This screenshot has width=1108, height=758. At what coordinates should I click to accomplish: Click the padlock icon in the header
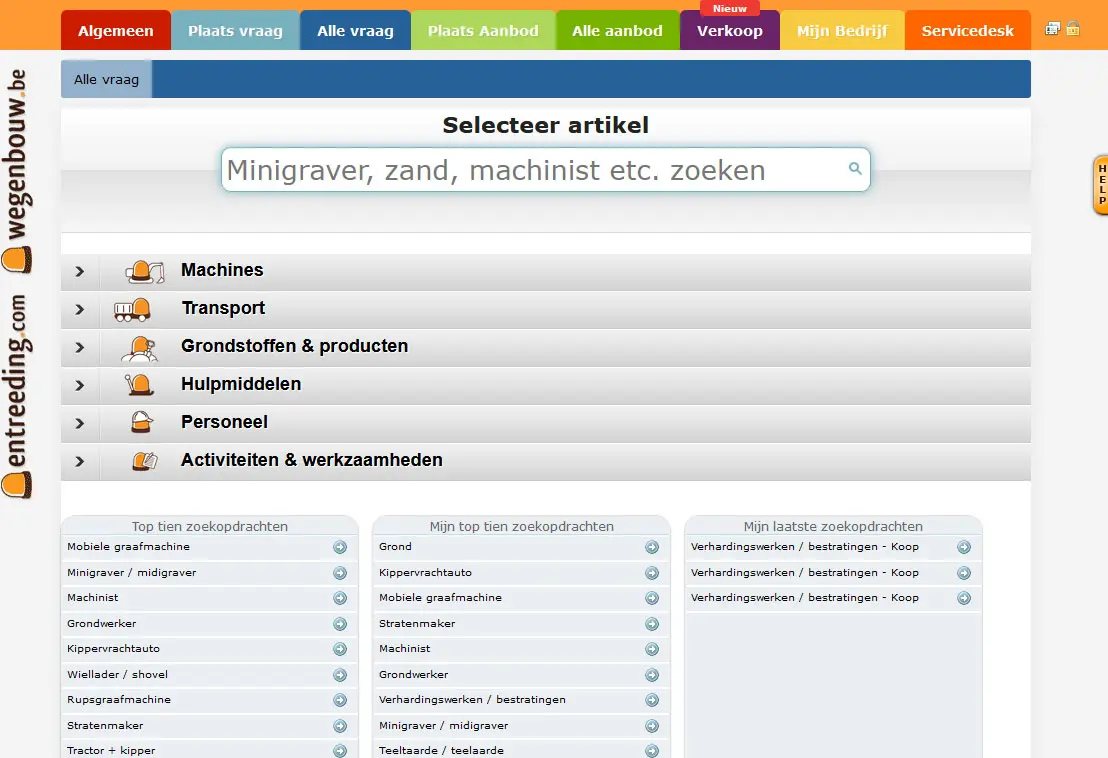(1073, 28)
